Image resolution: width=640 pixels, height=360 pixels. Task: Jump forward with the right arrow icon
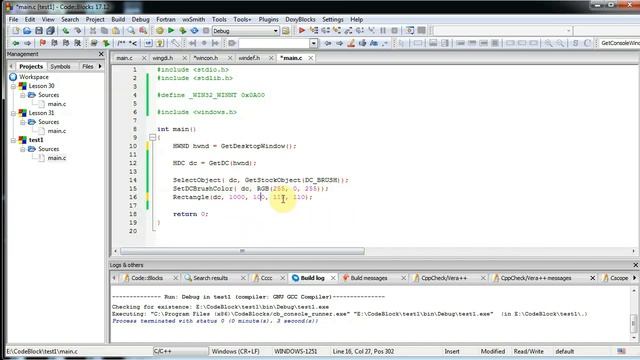pyautogui.click(x=27, y=43)
